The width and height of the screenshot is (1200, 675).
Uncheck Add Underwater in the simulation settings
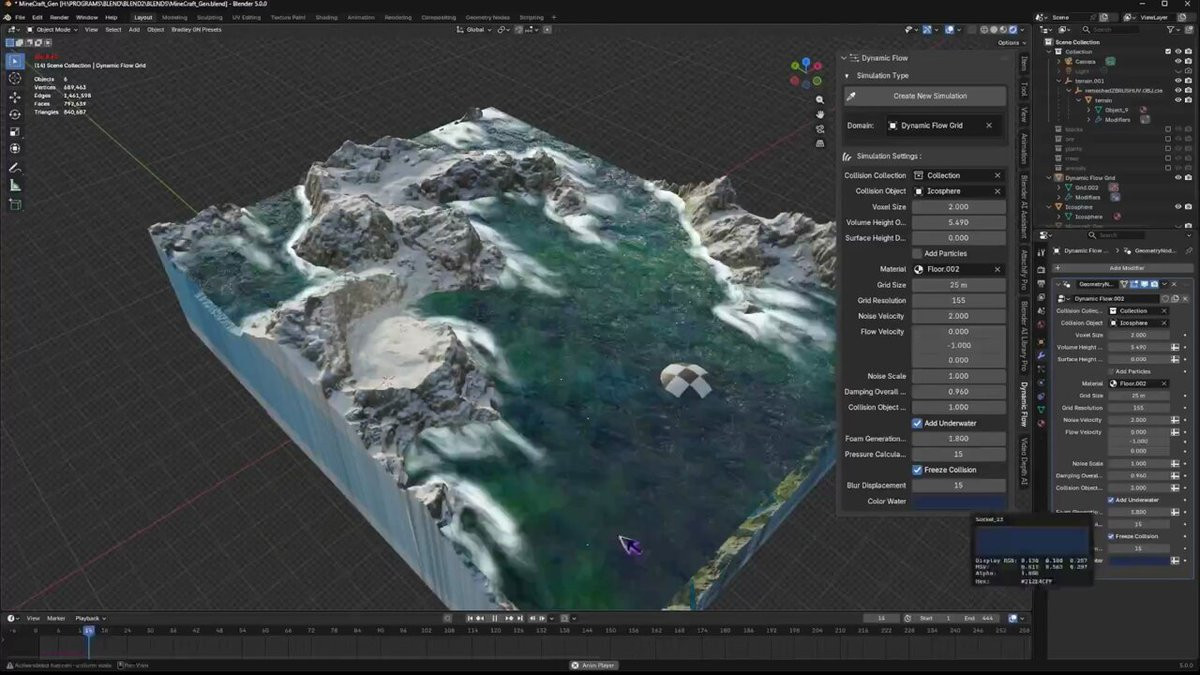point(917,423)
